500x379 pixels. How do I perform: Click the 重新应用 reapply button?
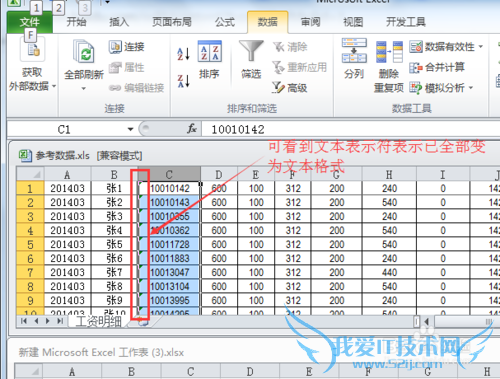tap(299, 67)
